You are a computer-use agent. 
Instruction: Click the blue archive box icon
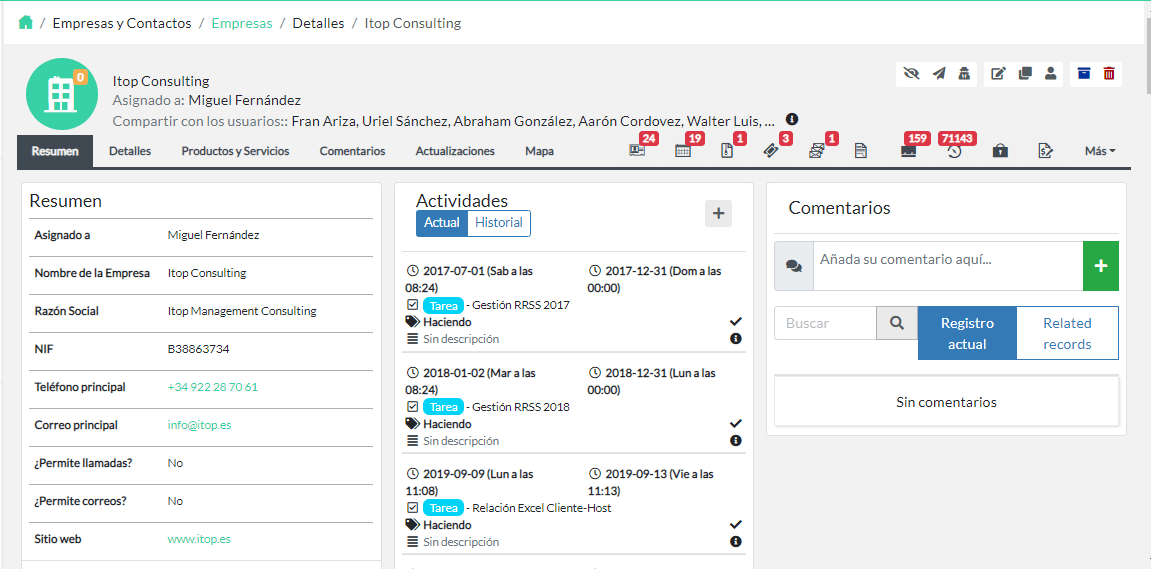point(1083,74)
